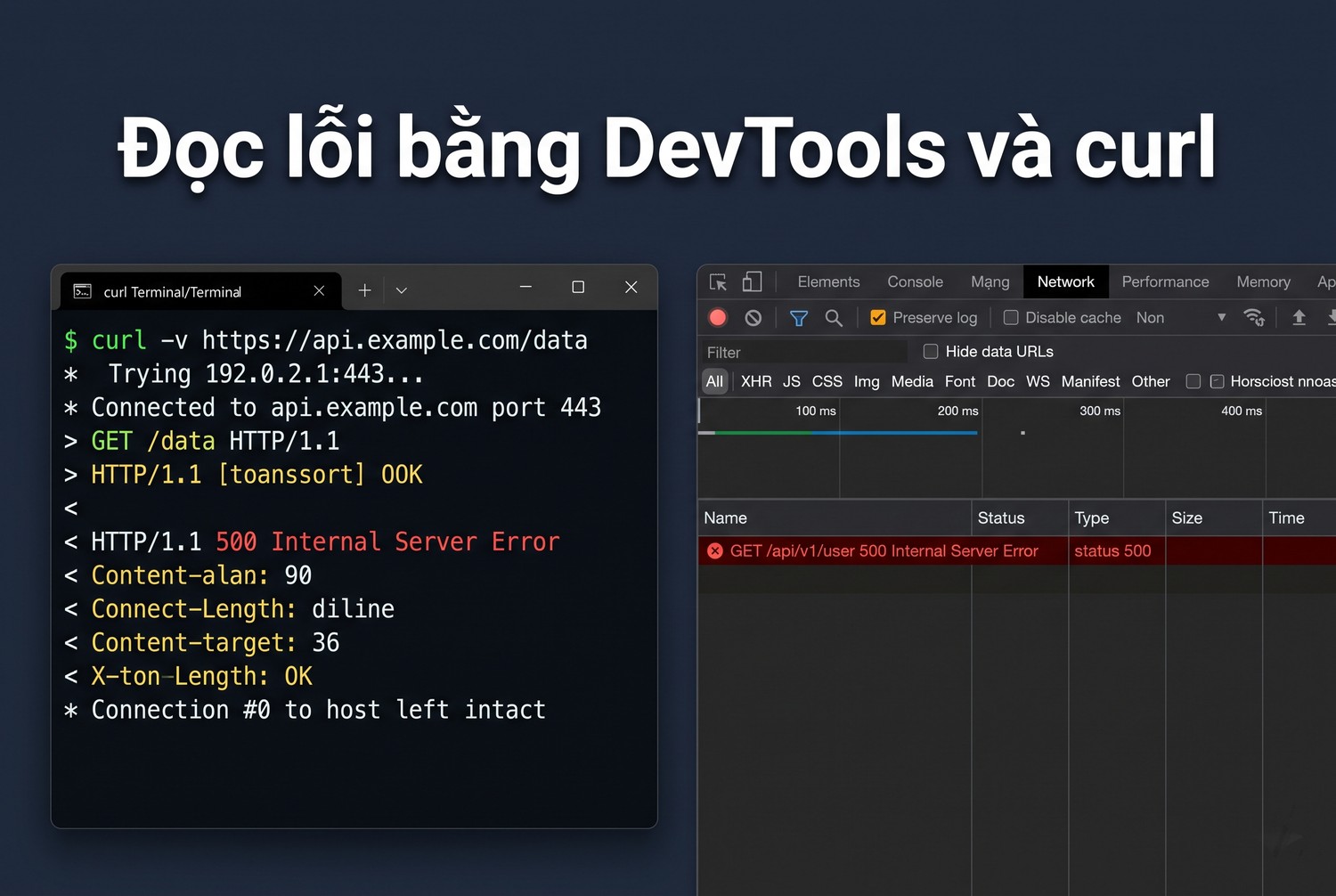Toggle the filter funnel icon

pyautogui.click(x=799, y=318)
